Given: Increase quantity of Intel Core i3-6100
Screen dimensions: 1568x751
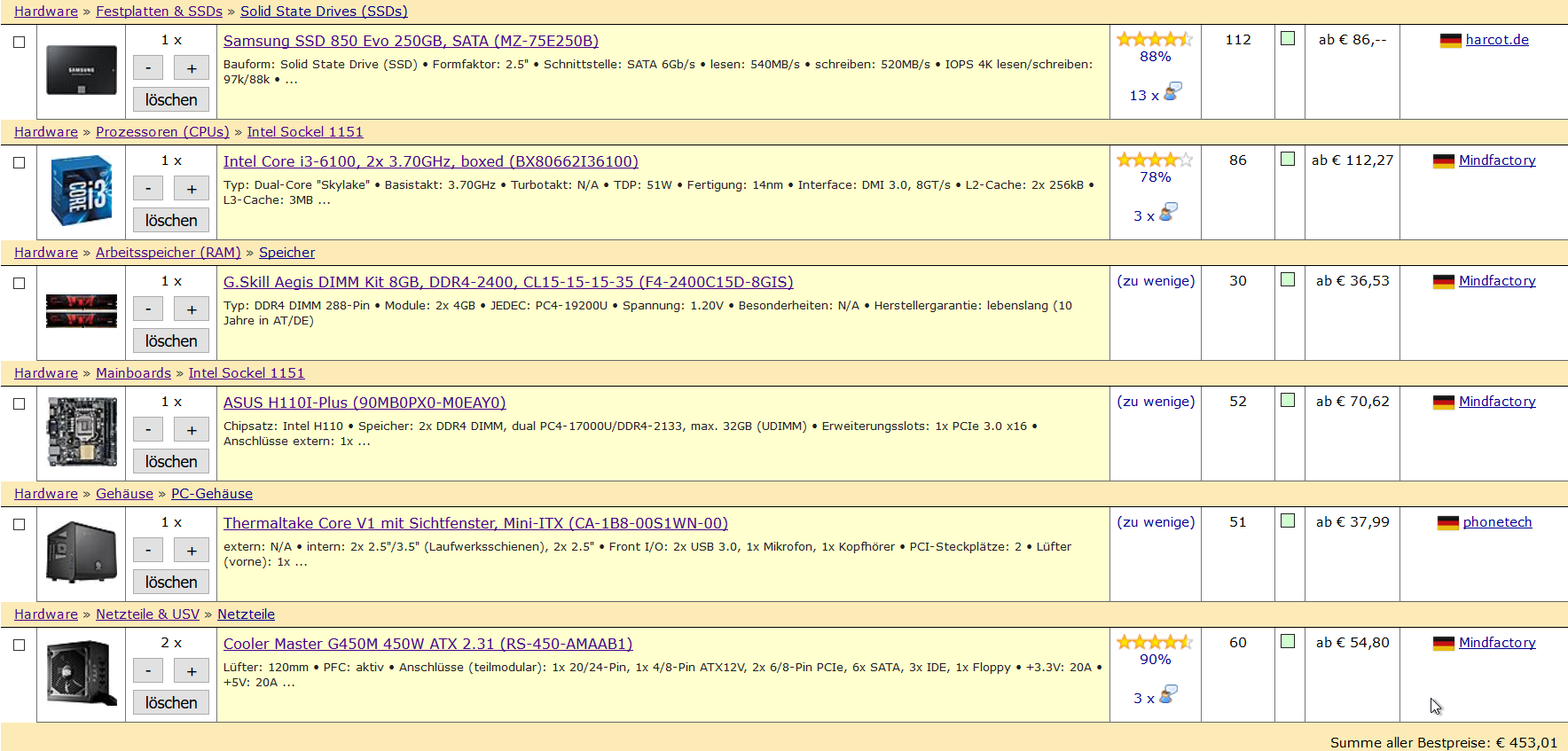Looking at the screenshot, I should (192, 189).
